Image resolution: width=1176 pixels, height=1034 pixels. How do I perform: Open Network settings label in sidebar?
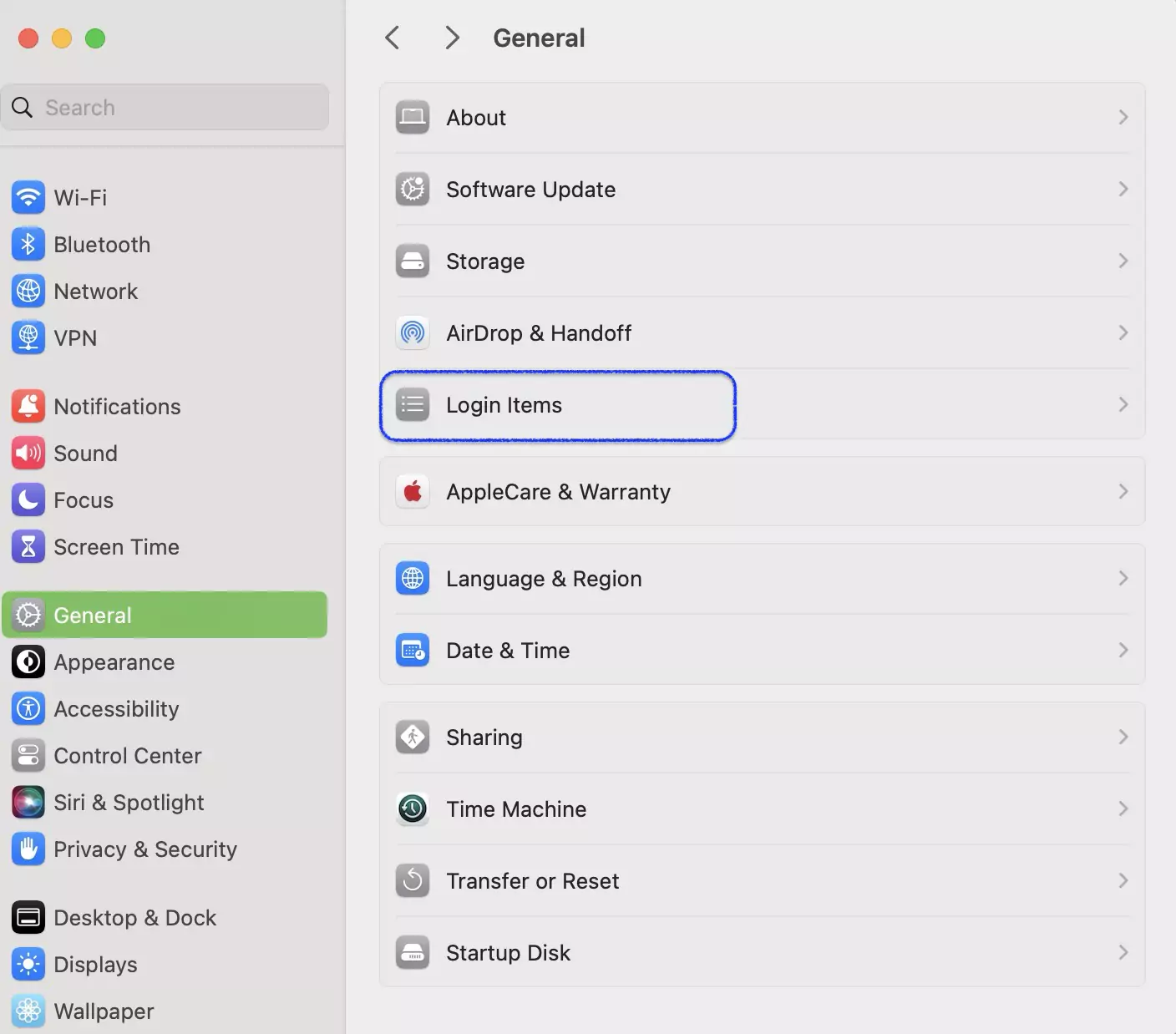coord(95,291)
